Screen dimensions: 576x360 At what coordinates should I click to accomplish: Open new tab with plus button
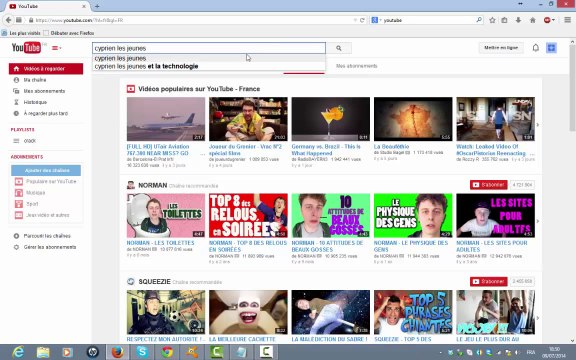97,6
